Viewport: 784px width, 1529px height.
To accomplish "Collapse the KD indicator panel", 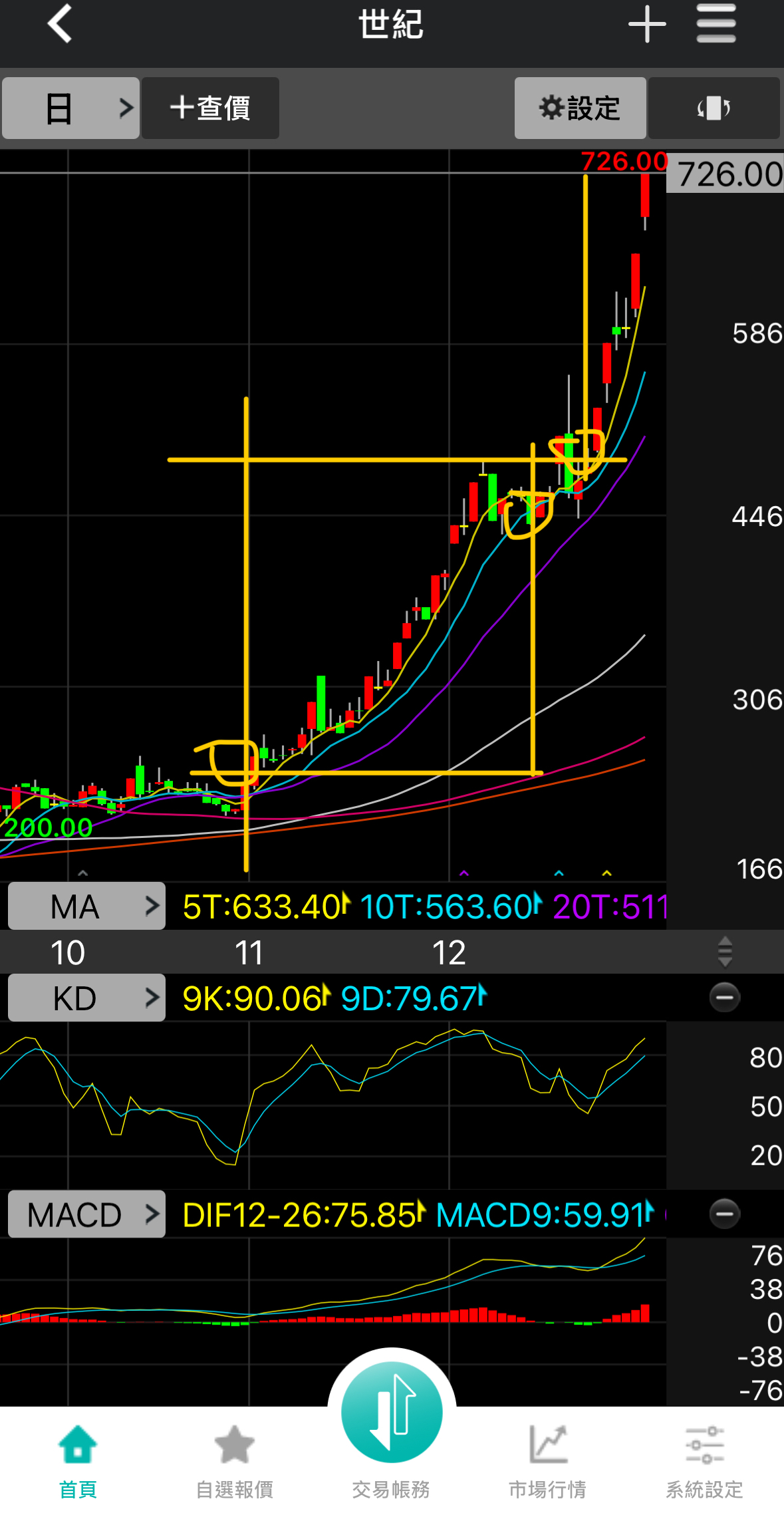I will click(724, 997).
